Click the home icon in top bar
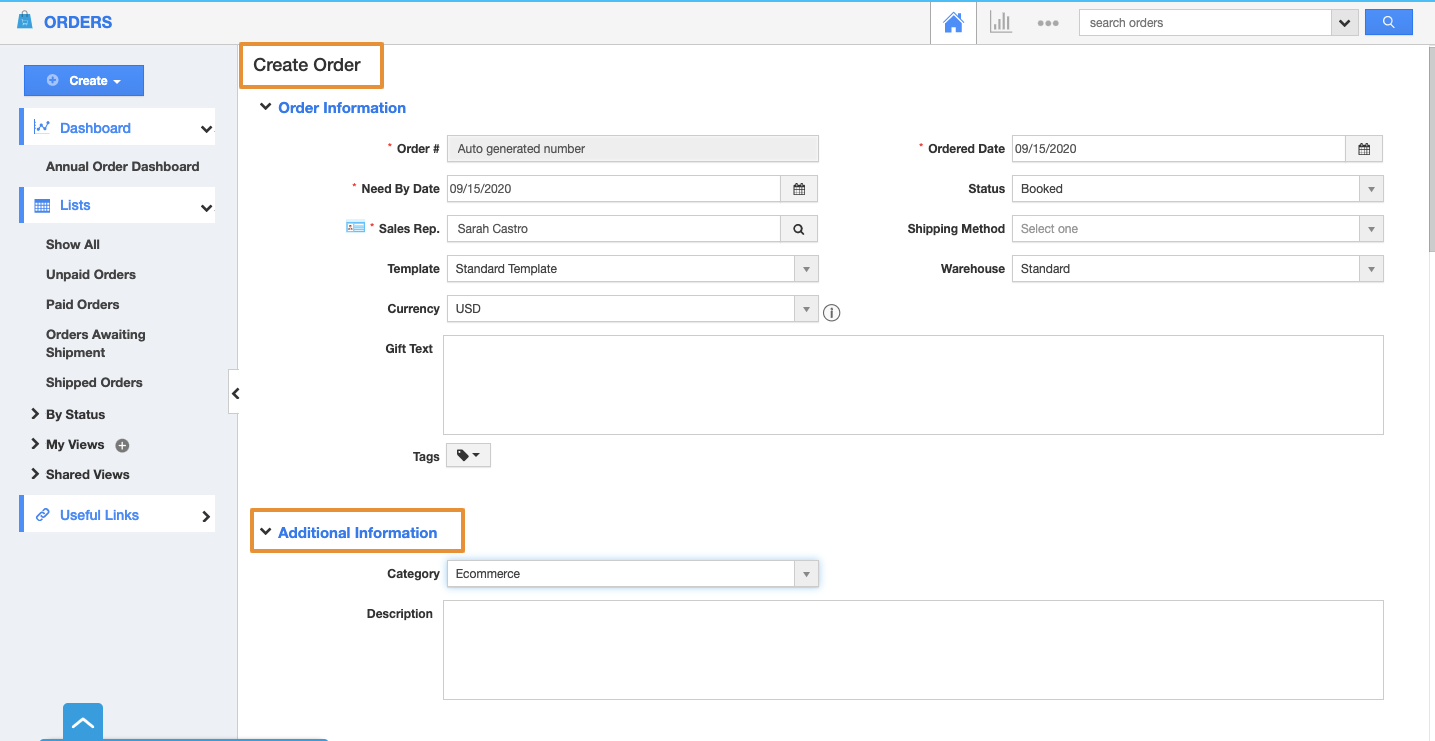Screen dimensions: 1435x741 [953, 22]
